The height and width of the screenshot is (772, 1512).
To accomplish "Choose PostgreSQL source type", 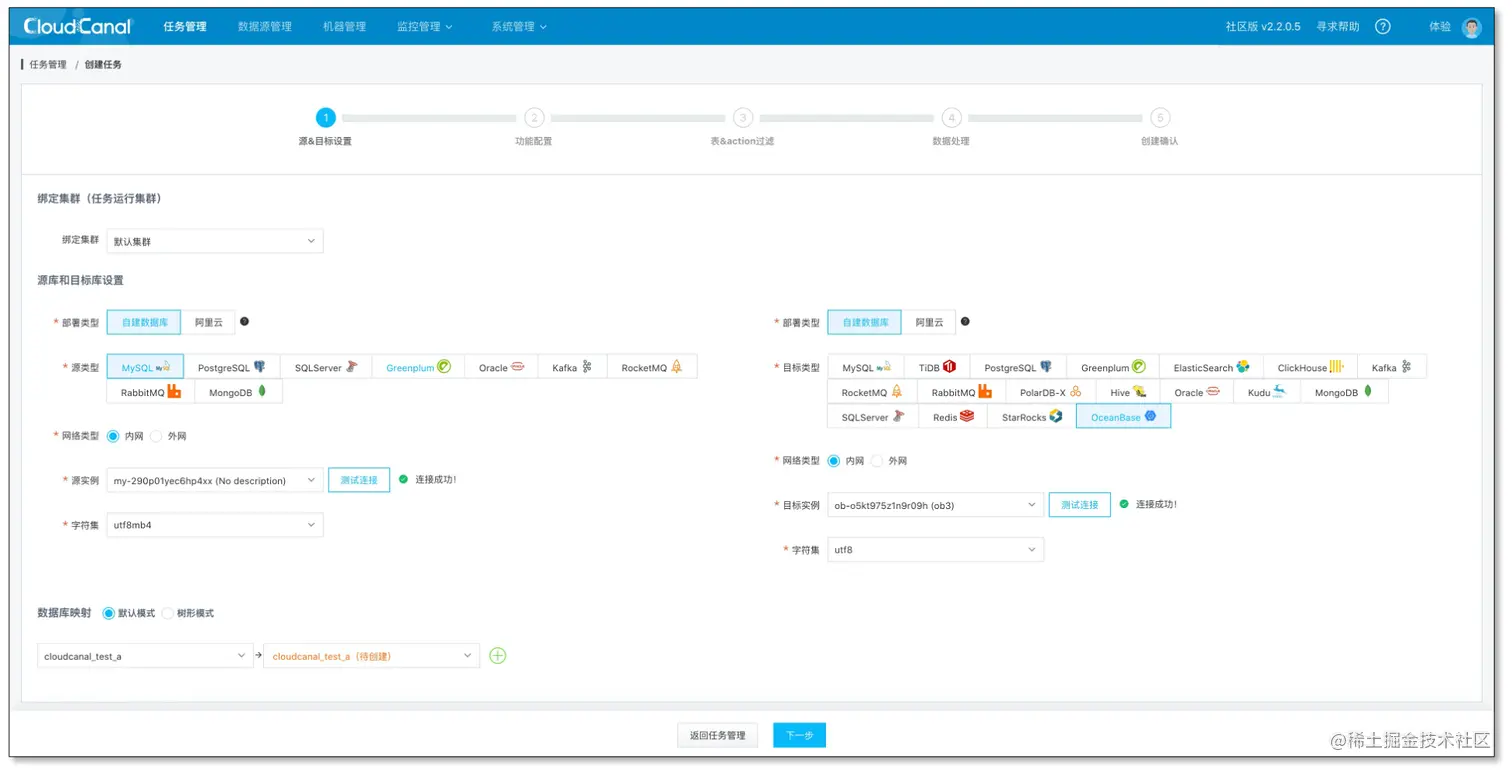I will point(232,367).
